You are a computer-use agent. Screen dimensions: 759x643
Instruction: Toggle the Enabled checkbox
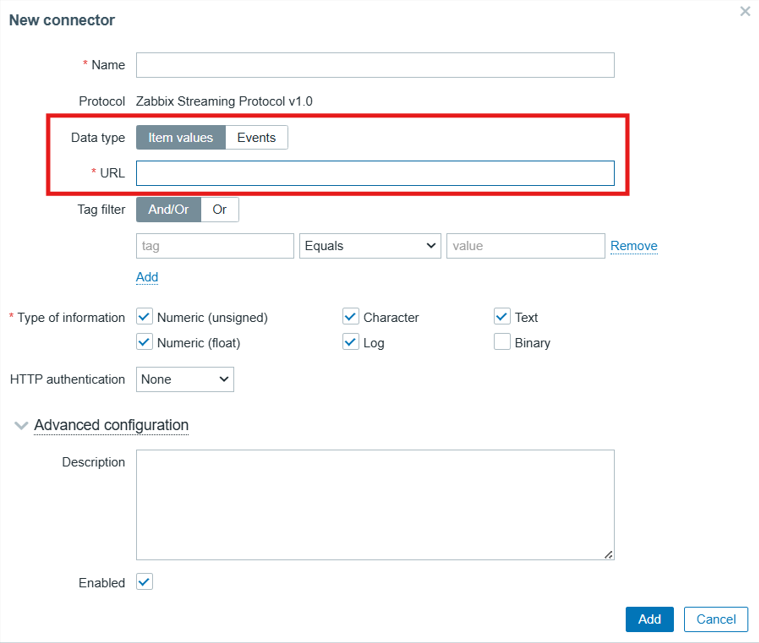(145, 582)
